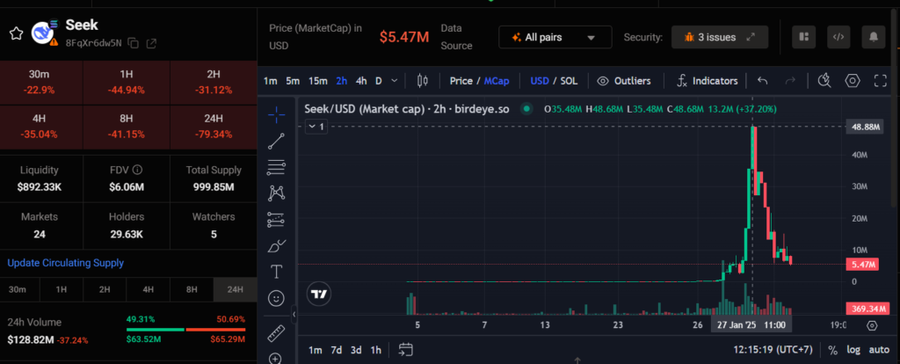Open the embed code icon
Screen dimensions: 900x364
click(x=839, y=37)
